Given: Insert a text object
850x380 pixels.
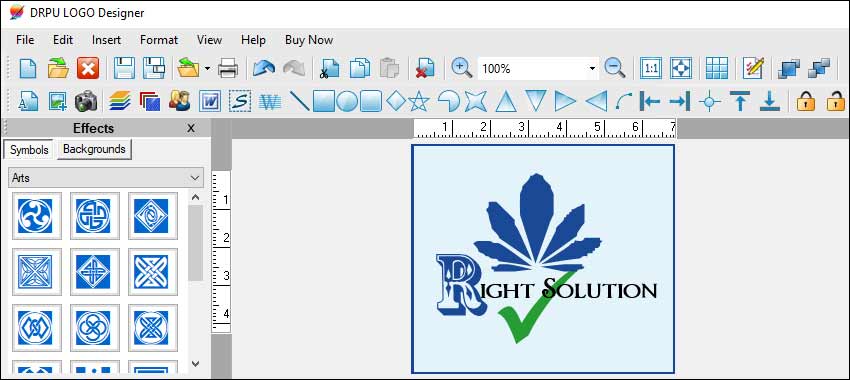Looking at the screenshot, I should pos(28,101).
